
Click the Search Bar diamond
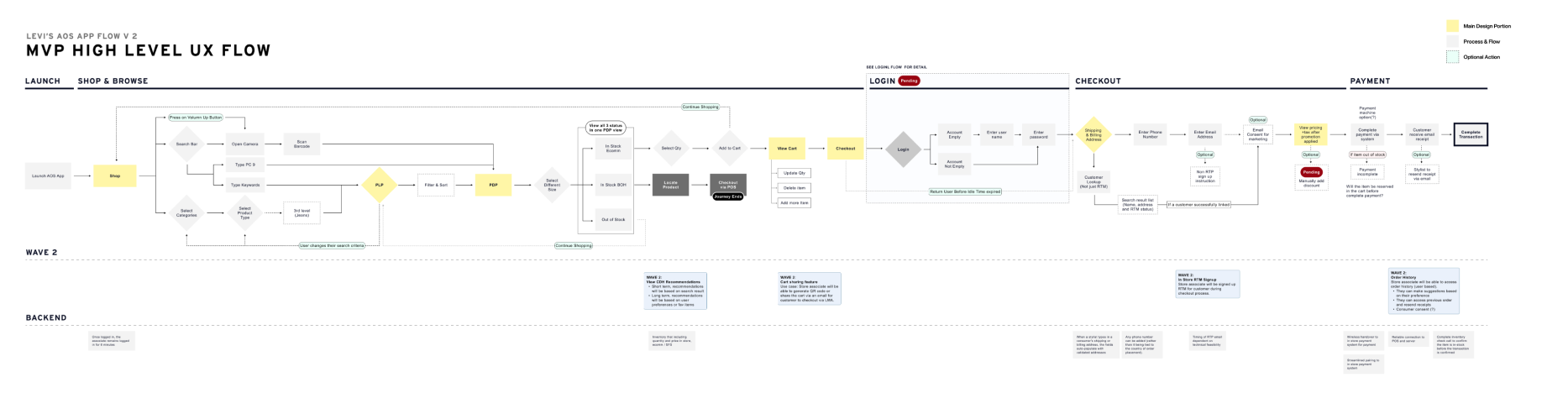click(x=186, y=144)
